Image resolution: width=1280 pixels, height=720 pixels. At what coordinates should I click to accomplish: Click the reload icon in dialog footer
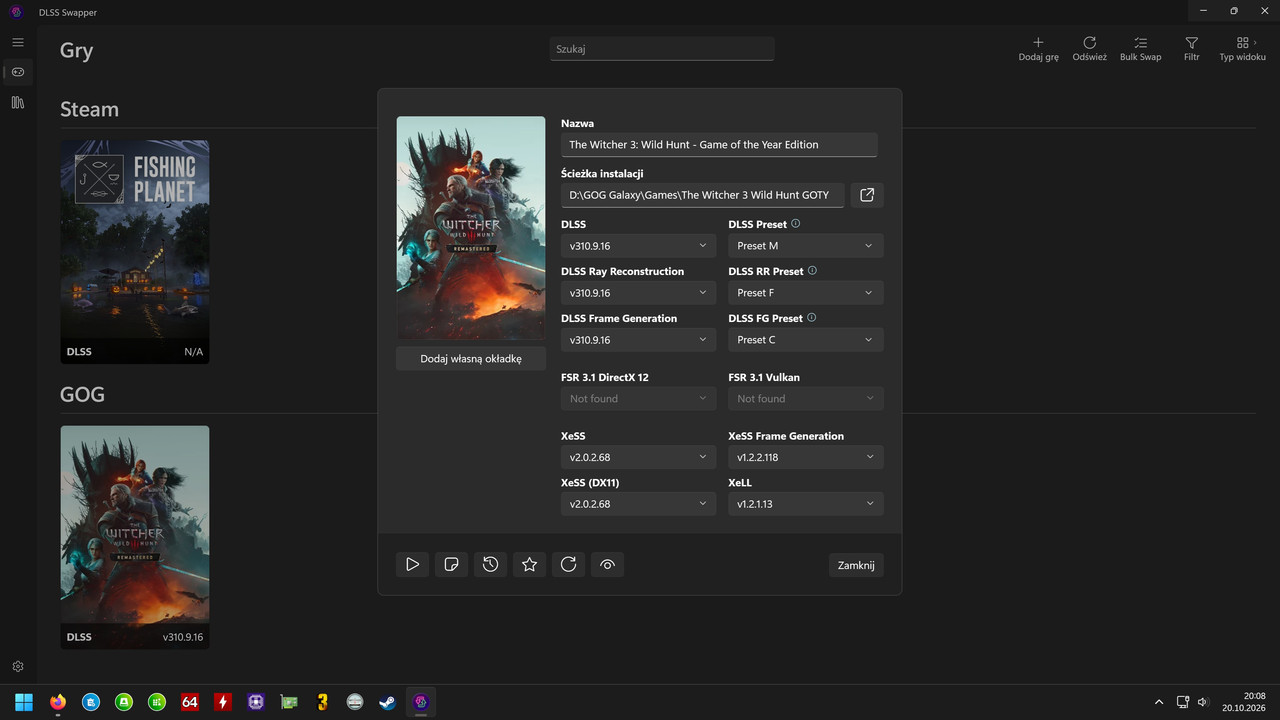pyautogui.click(x=568, y=565)
